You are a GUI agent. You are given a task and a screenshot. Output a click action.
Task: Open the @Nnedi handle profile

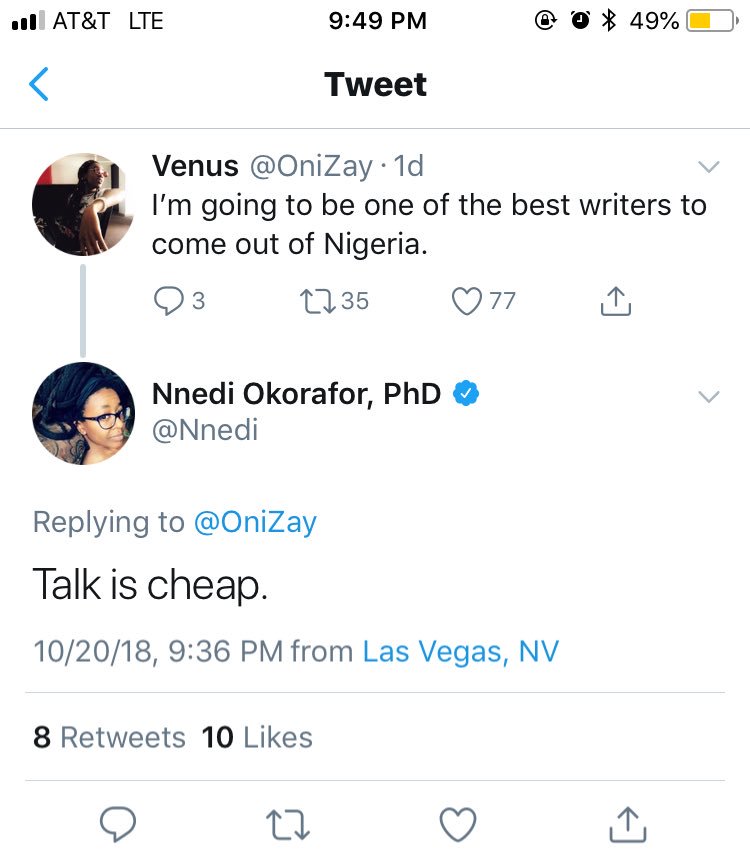[204, 430]
